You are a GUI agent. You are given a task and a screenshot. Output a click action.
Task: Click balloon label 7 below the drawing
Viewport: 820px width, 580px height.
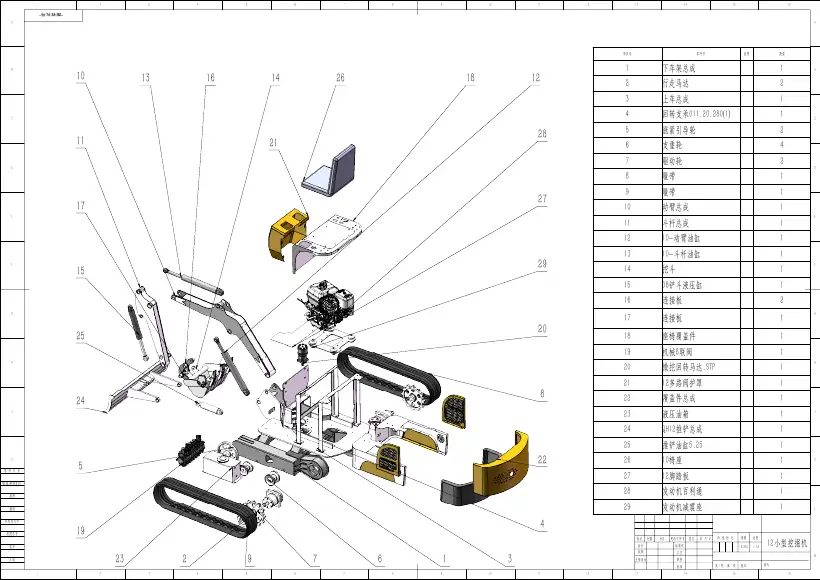pyautogui.click(x=315, y=559)
